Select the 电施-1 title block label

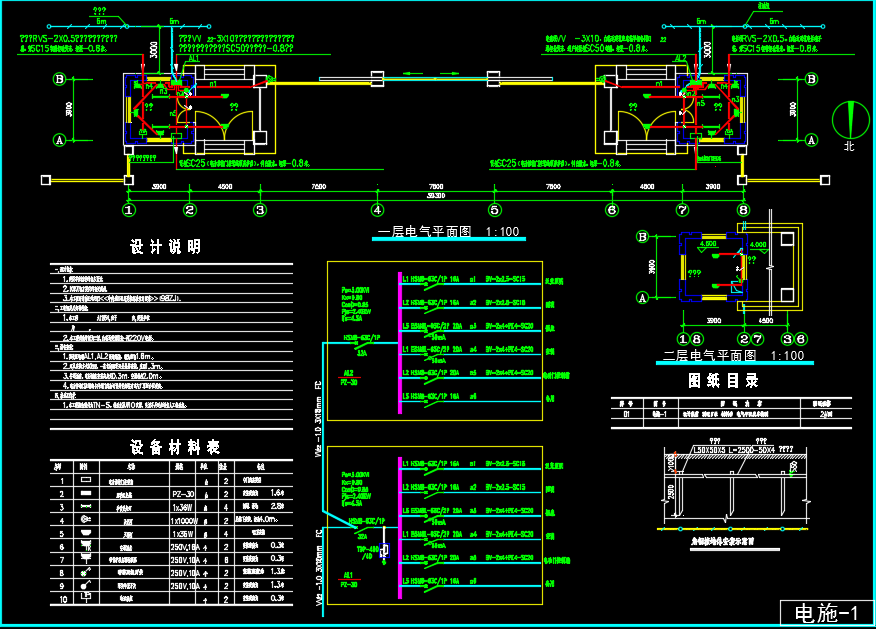pyautogui.click(x=826, y=613)
